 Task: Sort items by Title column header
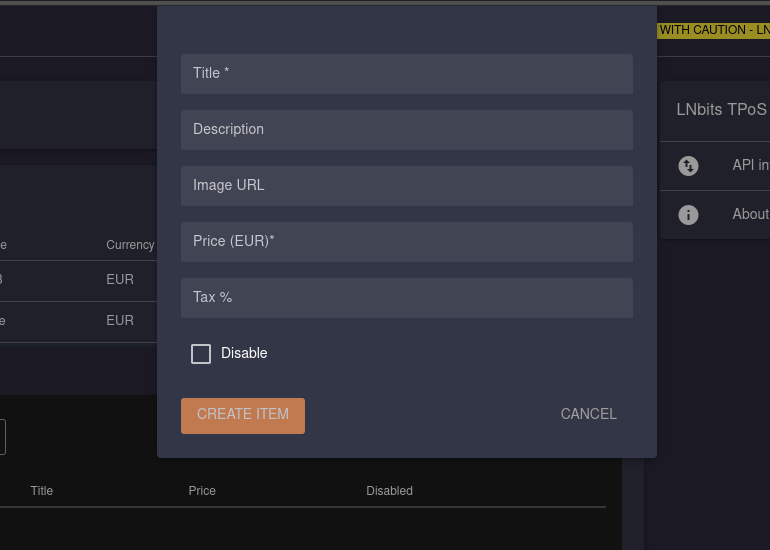coord(42,491)
